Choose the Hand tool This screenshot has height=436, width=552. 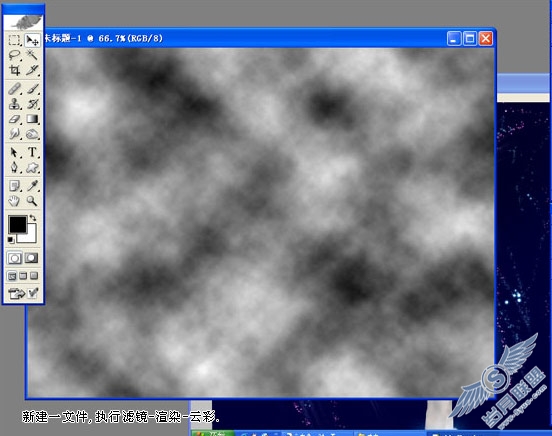pyautogui.click(x=14, y=201)
